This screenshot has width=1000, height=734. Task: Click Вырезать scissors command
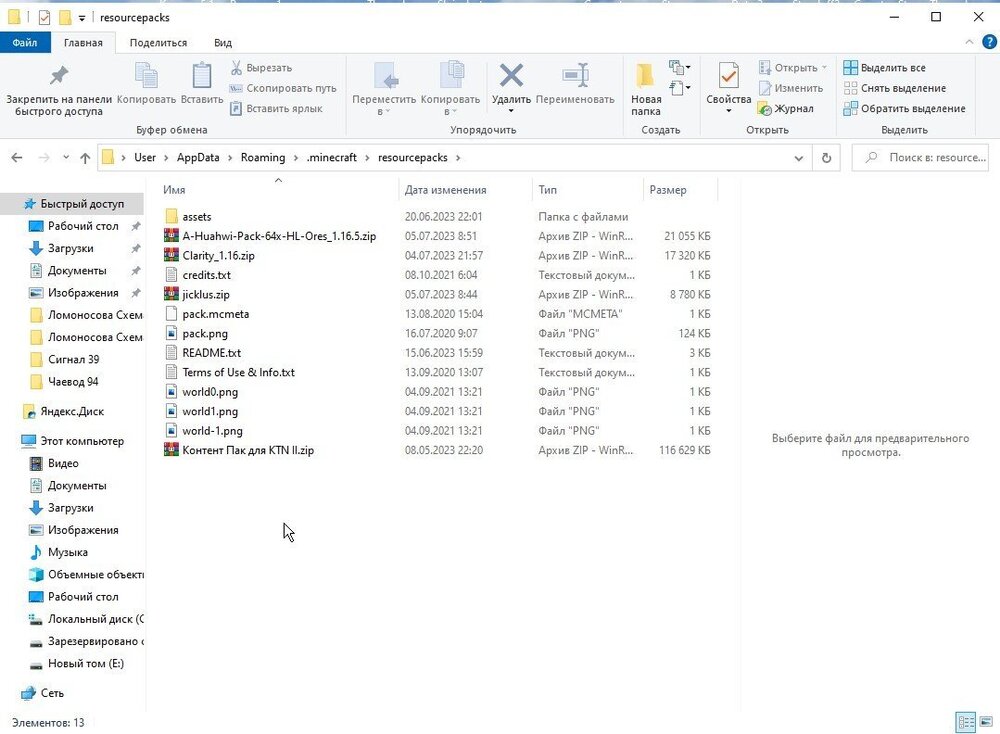[261, 68]
